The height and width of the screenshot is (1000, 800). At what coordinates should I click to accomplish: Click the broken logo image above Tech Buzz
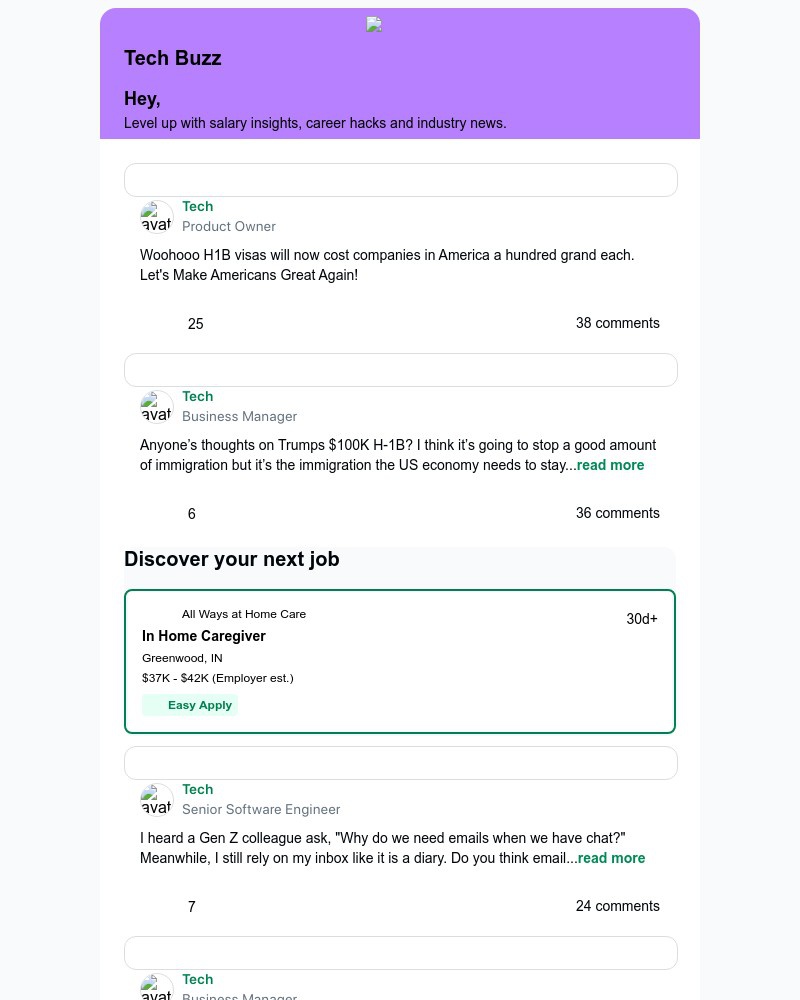point(374,25)
